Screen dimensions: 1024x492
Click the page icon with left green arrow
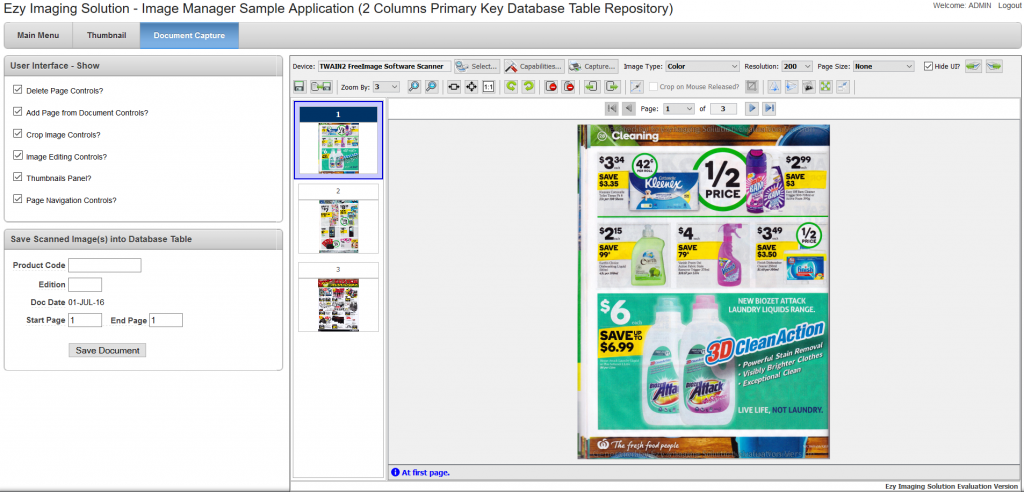pos(591,86)
